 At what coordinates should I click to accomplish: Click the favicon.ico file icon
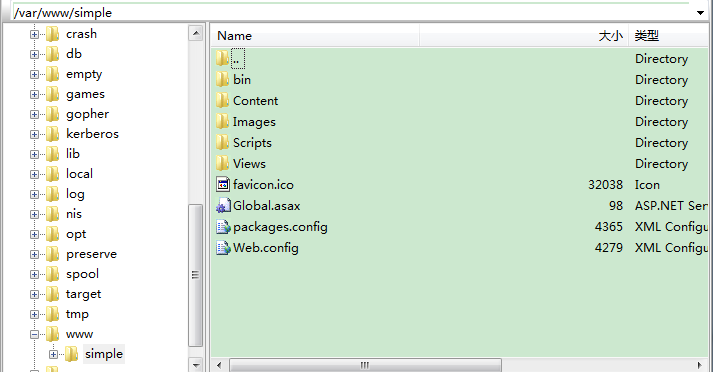tap(223, 185)
